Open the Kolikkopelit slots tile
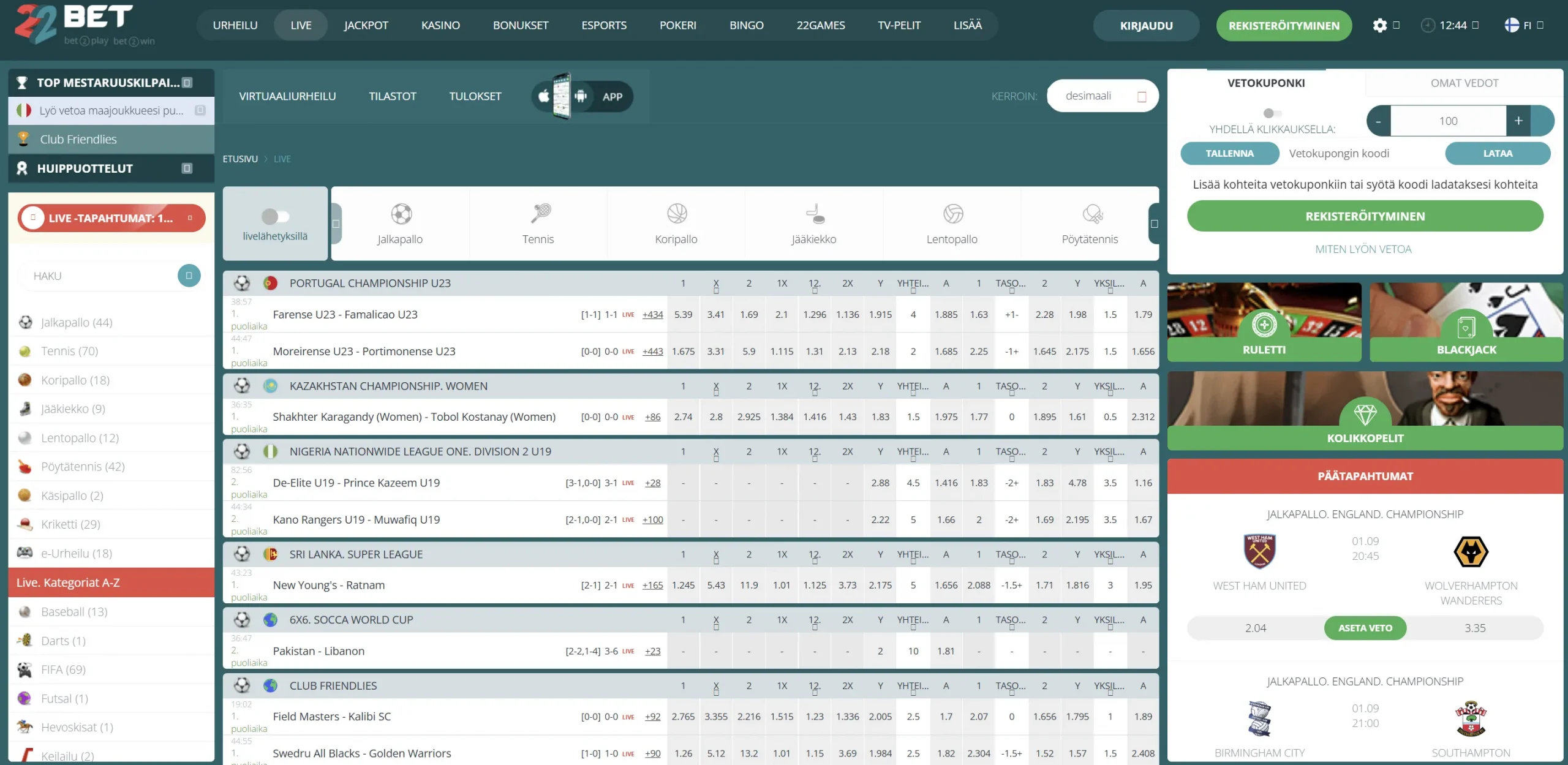Viewport: 1568px width, 765px height. coord(1365,410)
